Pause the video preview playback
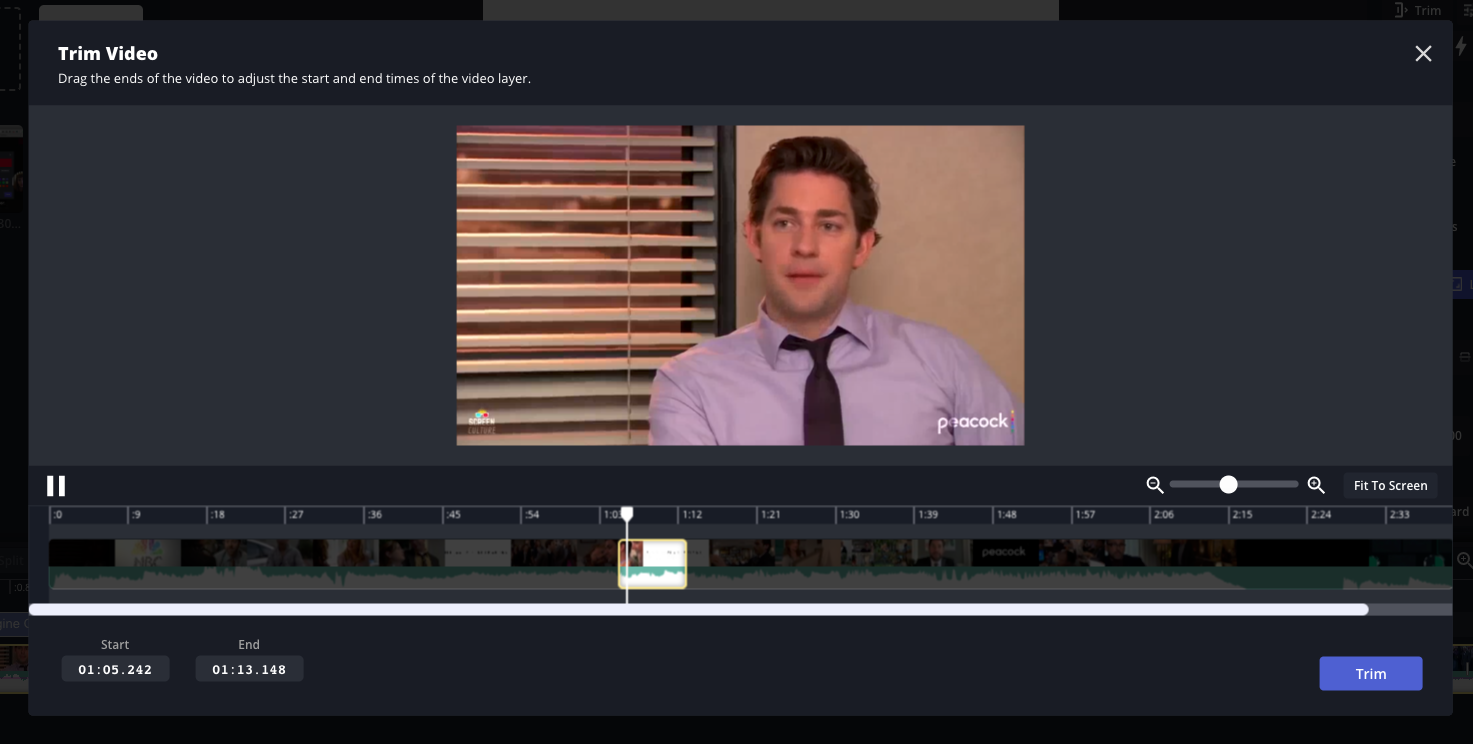1473x744 pixels. pyautogui.click(x=56, y=486)
